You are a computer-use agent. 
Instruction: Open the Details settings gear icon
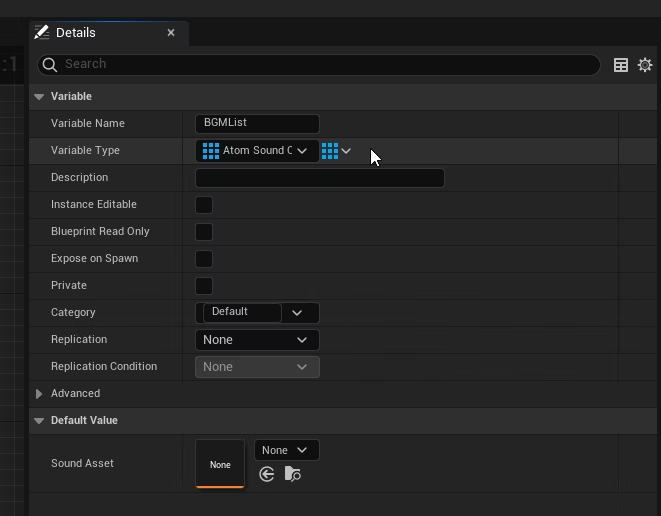pos(645,65)
